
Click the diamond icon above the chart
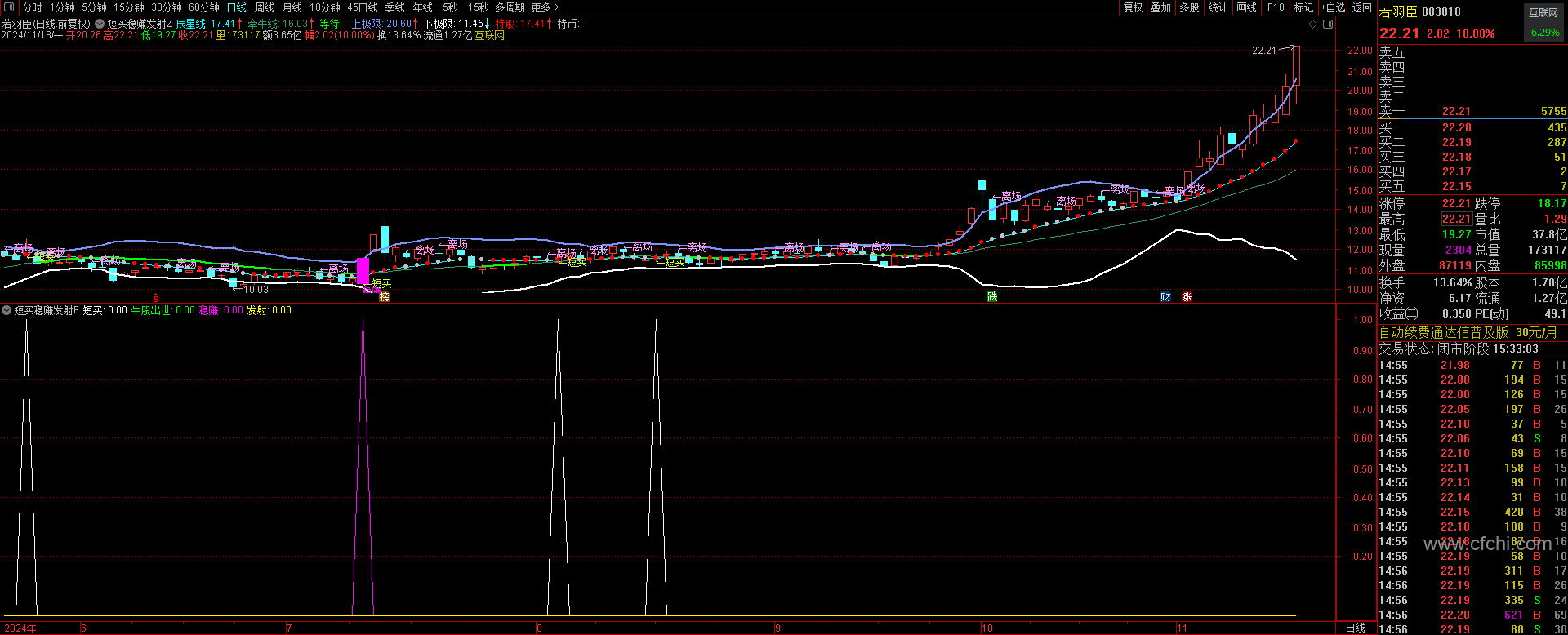[x=1313, y=24]
